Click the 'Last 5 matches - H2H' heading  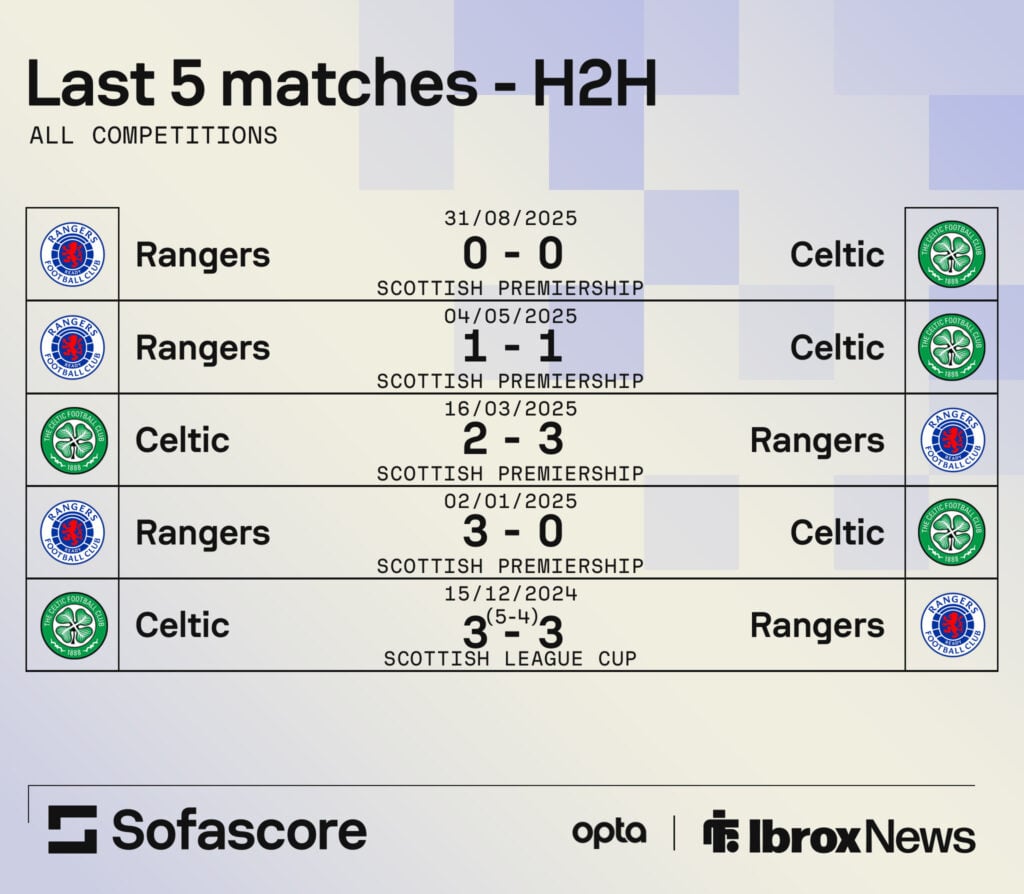(341, 83)
